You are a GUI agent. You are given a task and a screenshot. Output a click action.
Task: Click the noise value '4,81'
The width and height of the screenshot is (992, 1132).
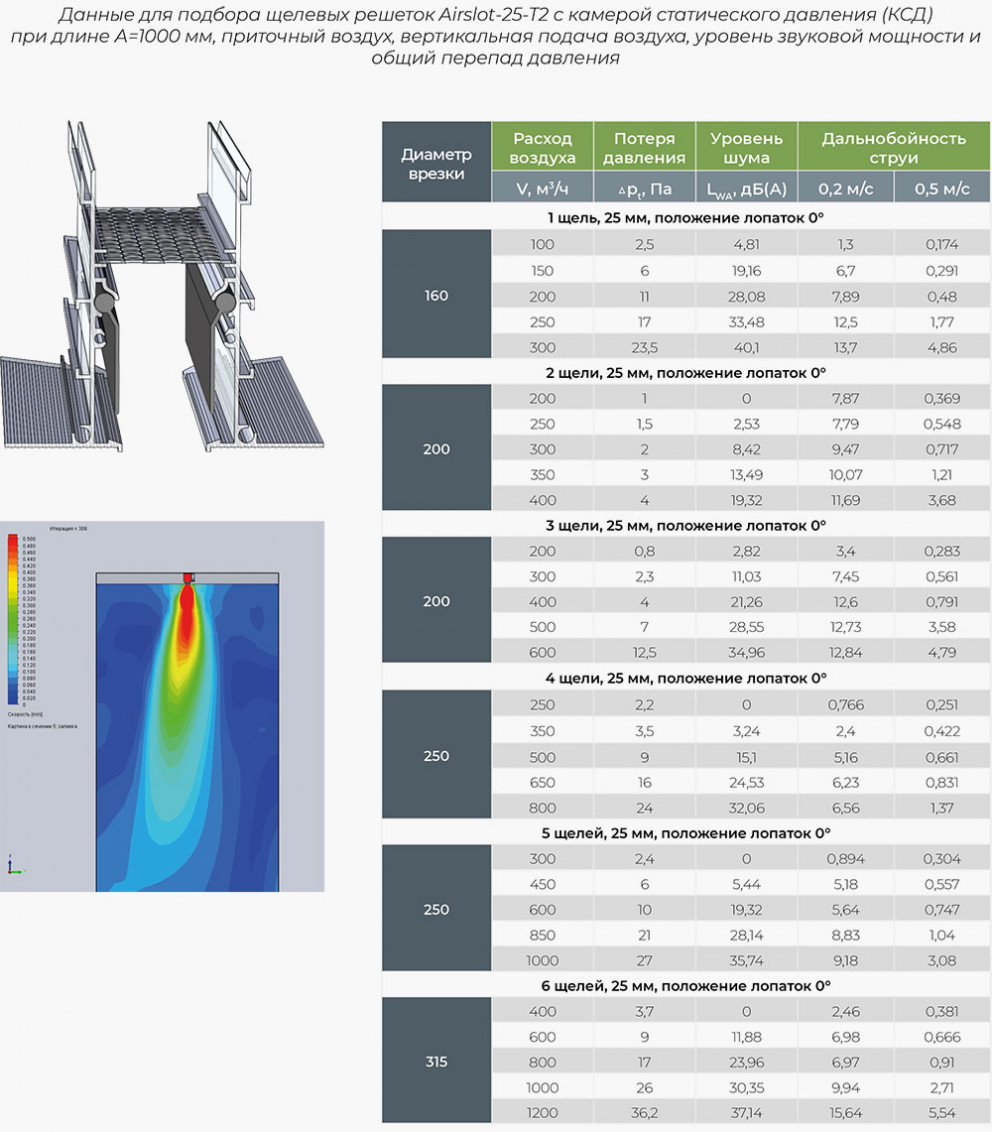[x=746, y=244]
